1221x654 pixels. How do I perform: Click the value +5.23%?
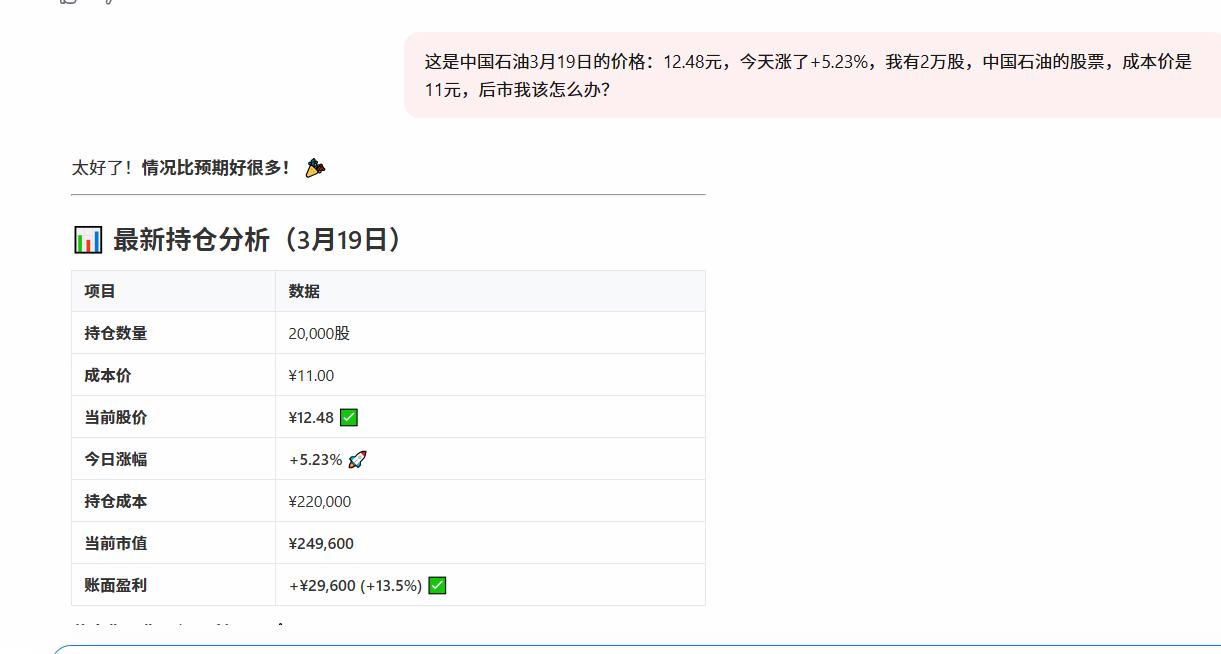point(315,459)
